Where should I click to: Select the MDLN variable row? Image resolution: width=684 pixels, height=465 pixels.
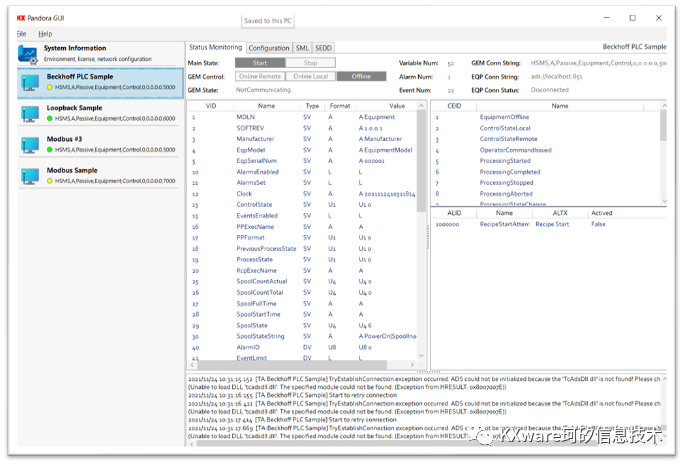coord(303,117)
